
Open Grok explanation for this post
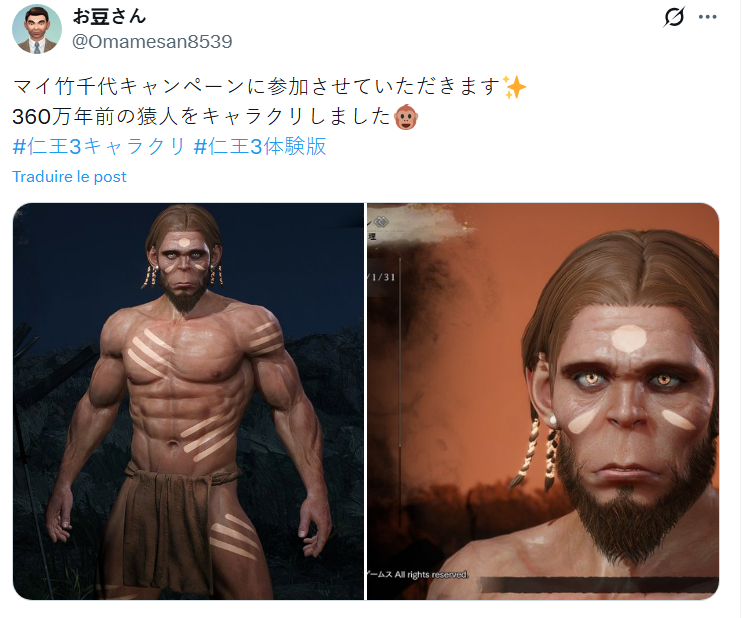pyautogui.click(x=674, y=17)
